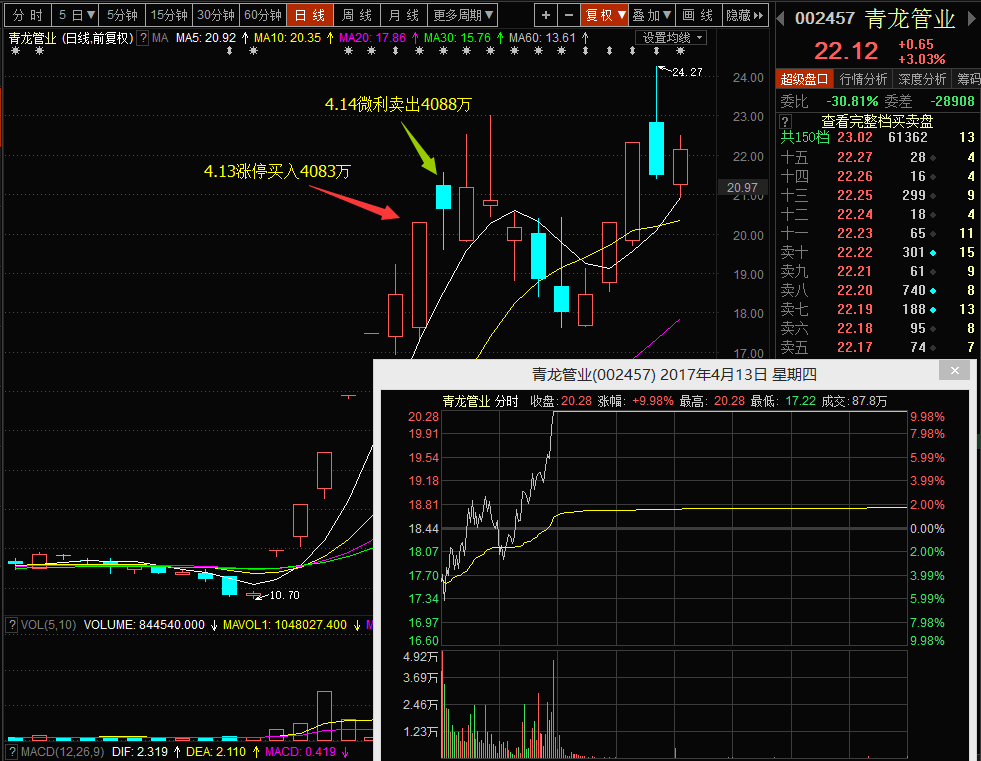Click the help icon beside MACD(12,26,9)
981x761 pixels.
coord(12,751)
